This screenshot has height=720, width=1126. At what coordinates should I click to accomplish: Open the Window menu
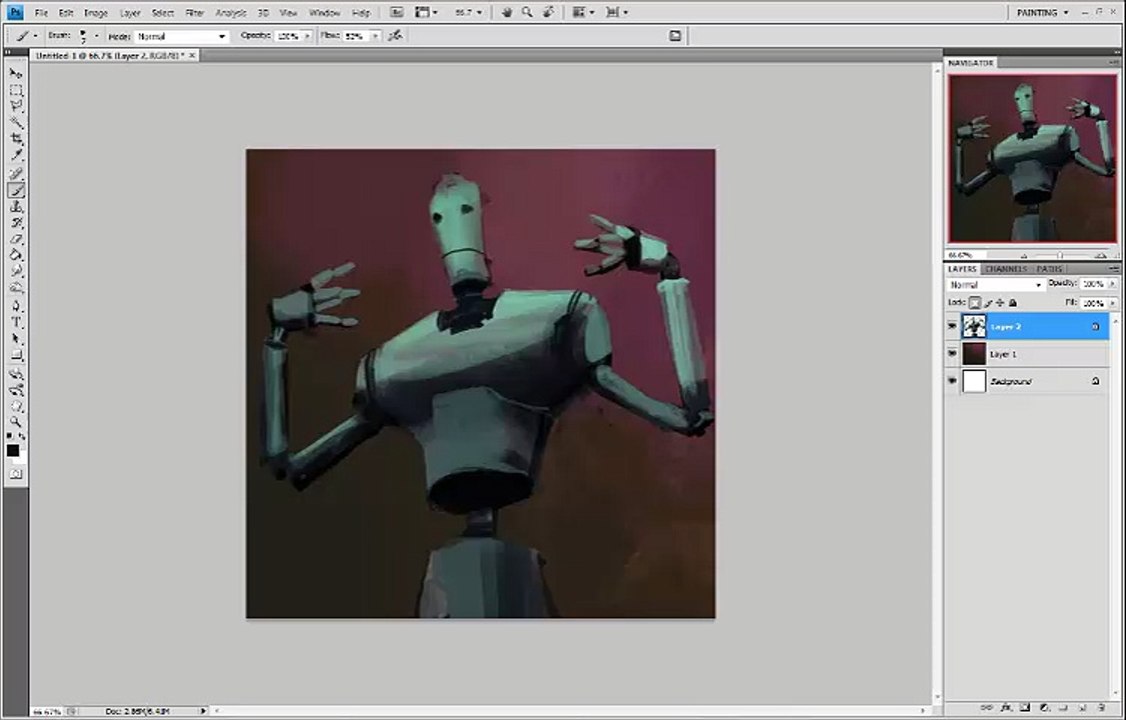324,13
